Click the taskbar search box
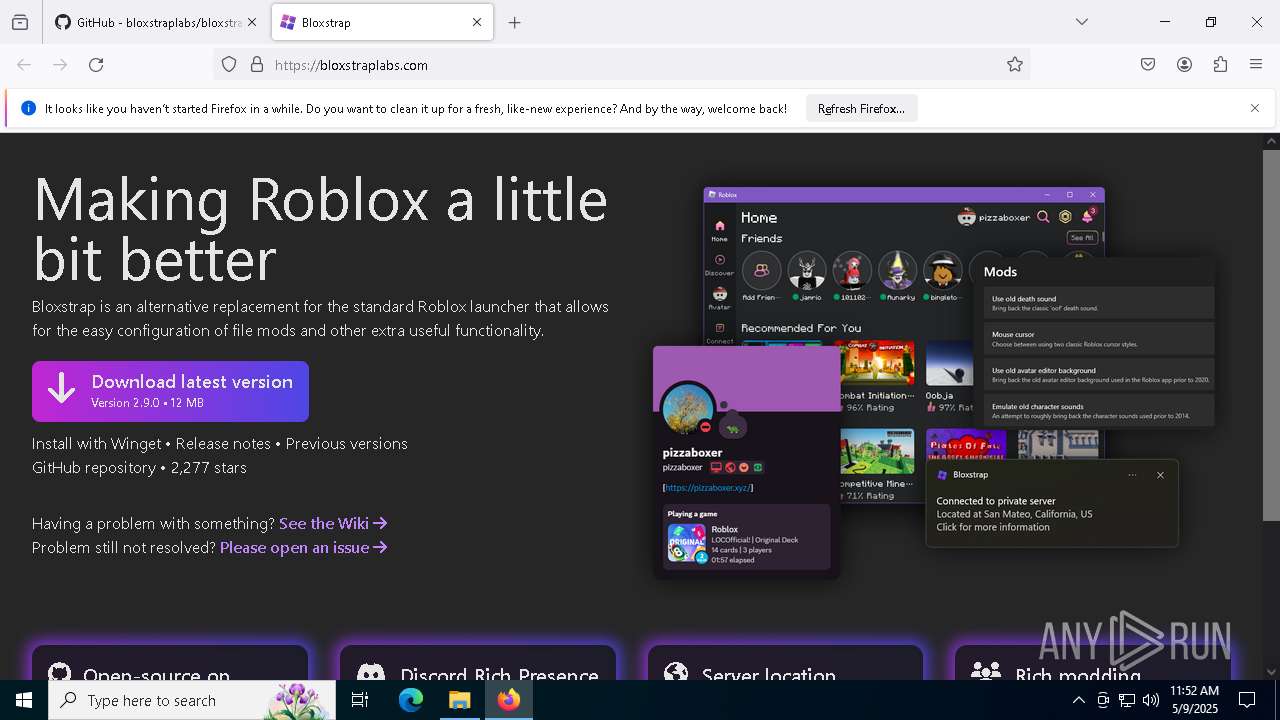 [x=192, y=700]
